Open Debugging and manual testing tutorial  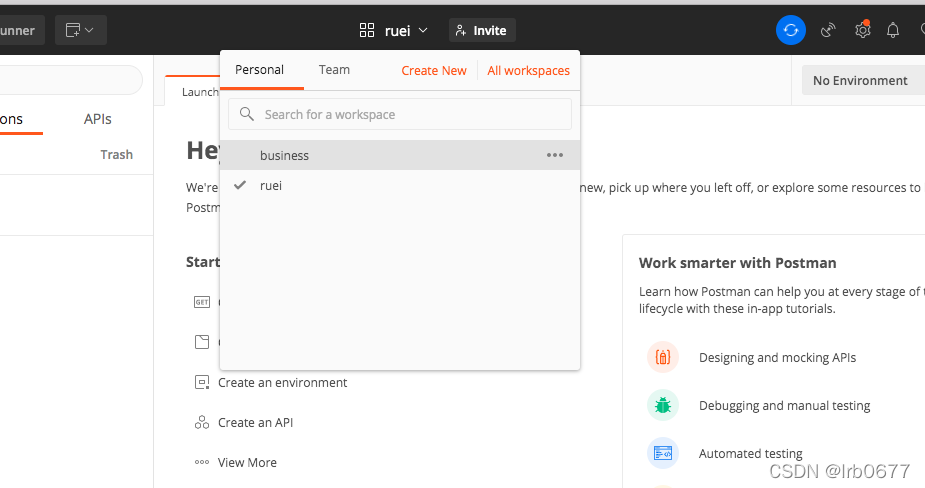784,405
